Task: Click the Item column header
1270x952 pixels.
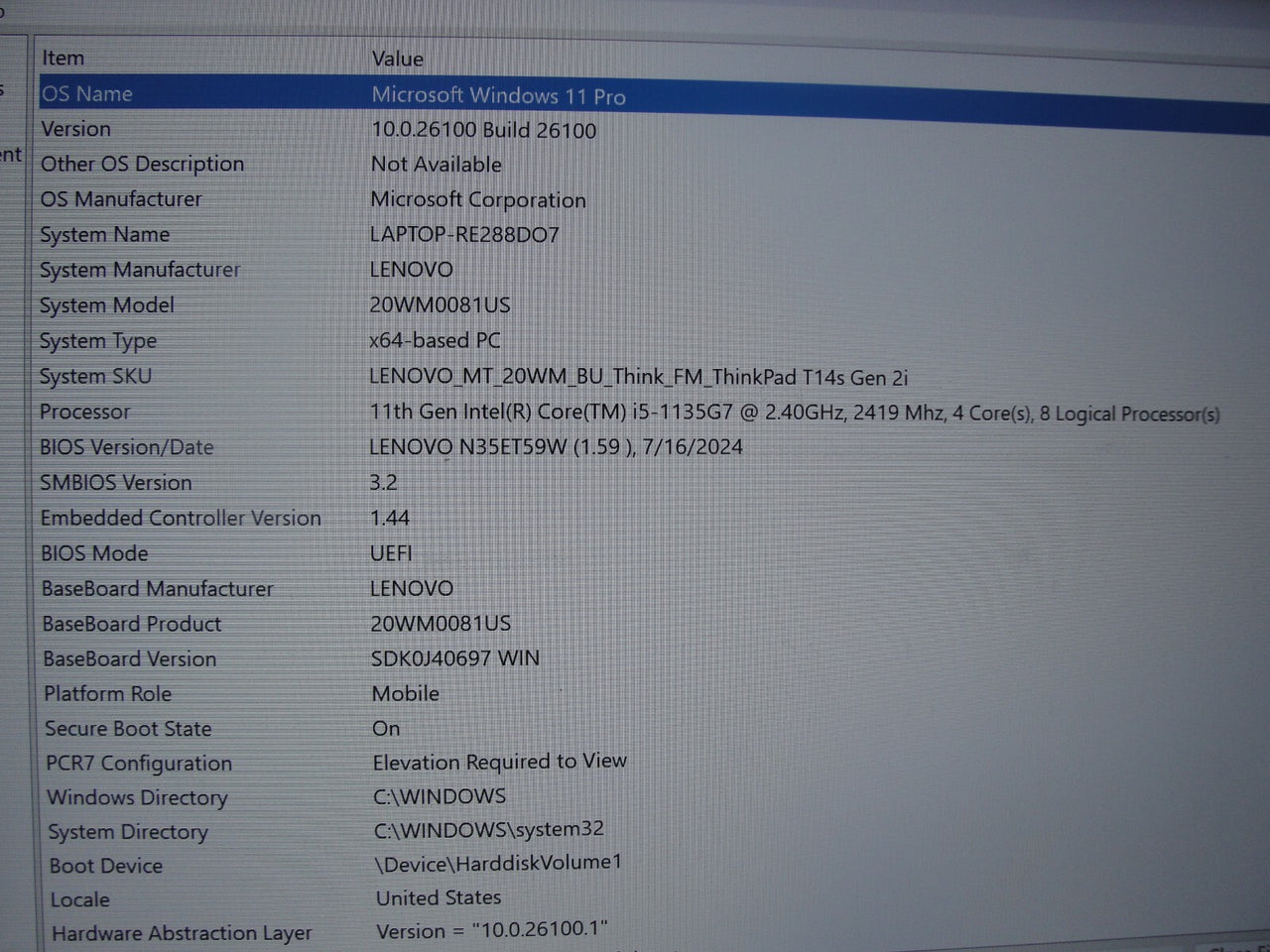Action: coord(63,59)
